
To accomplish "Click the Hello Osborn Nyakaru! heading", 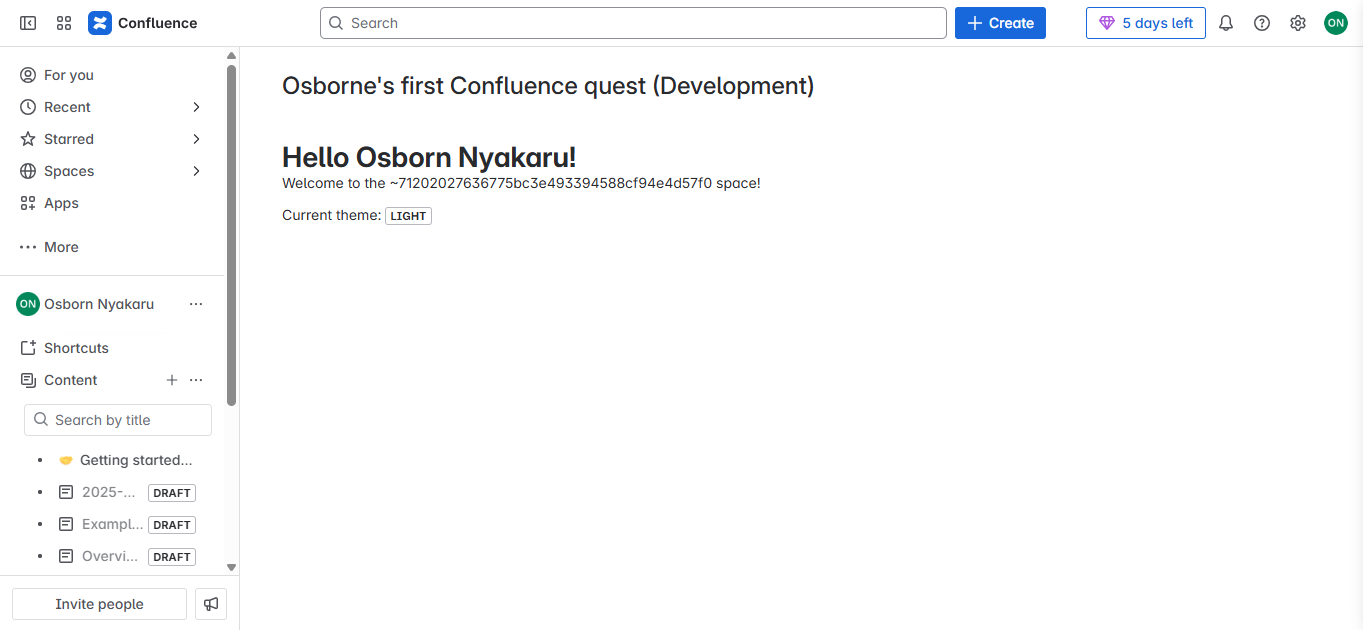I will tap(429, 157).
